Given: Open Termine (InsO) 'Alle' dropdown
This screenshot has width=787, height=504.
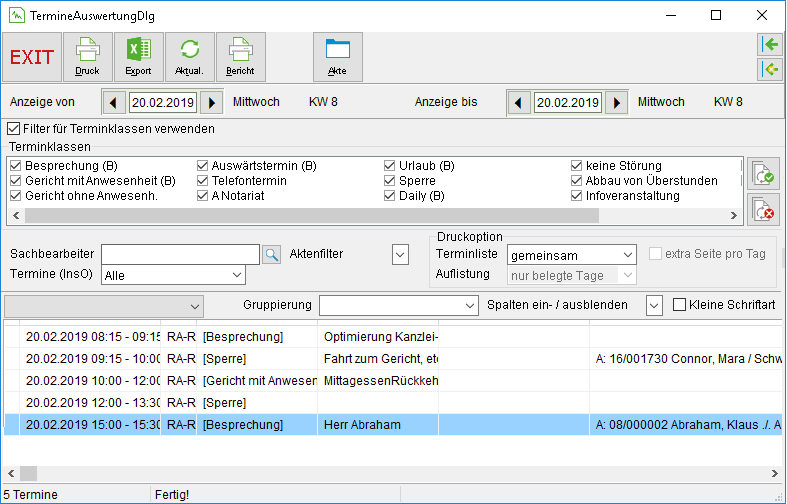Looking at the screenshot, I should pos(173,275).
